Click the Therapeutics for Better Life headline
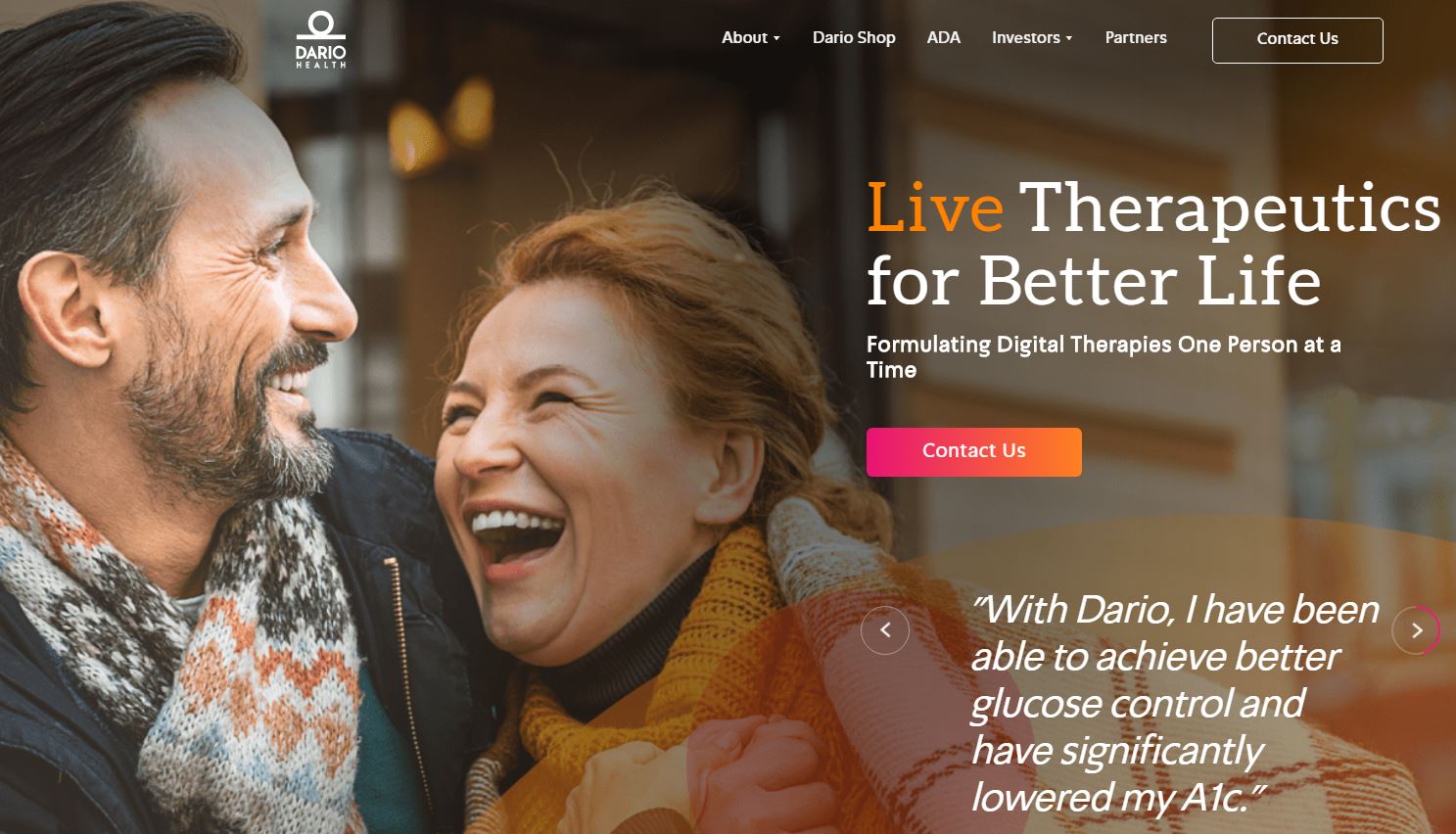The width and height of the screenshot is (1456, 834). point(1153,245)
